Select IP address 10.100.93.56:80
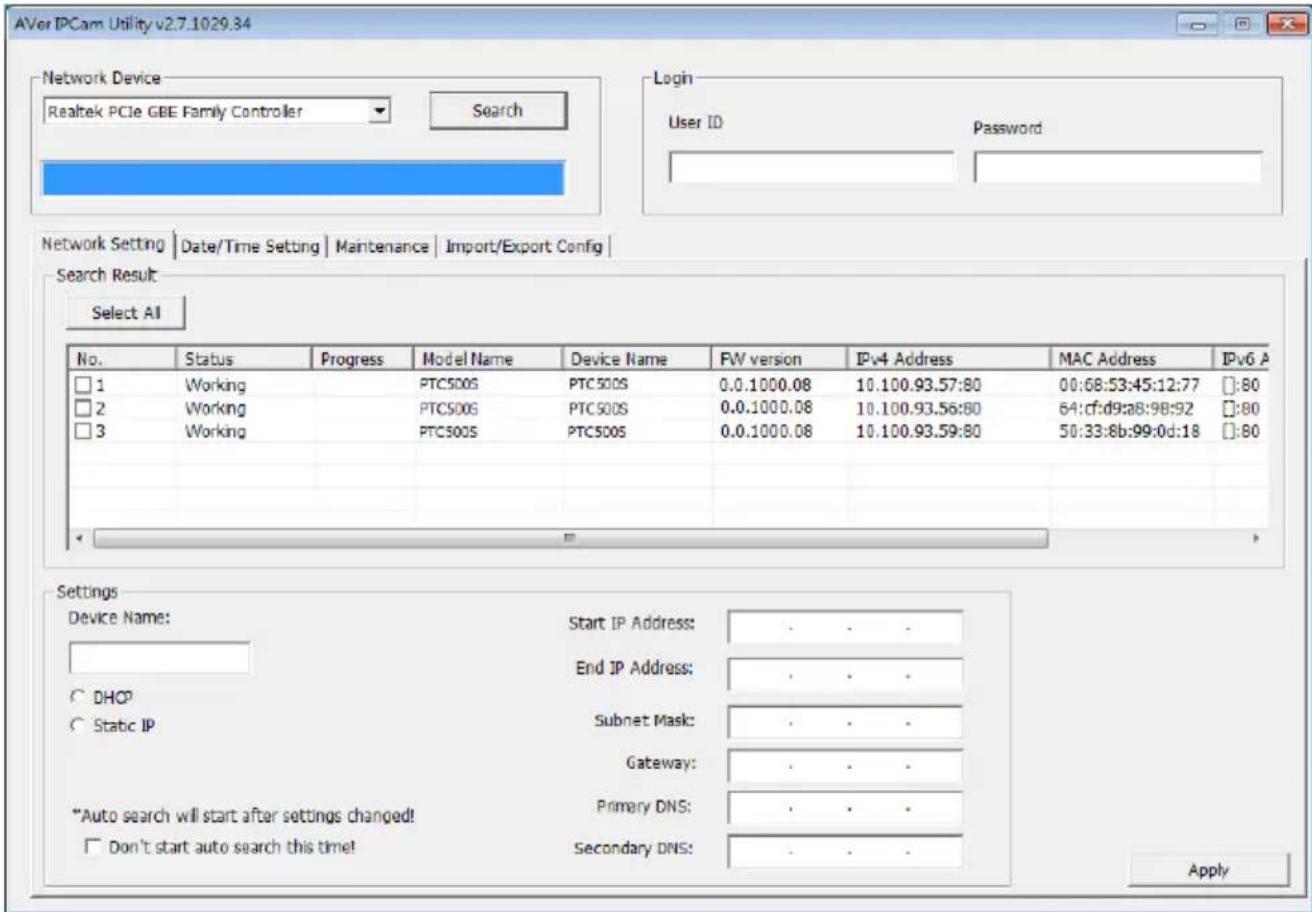The width and height of the screenshot is (1312, 912). 919,407
